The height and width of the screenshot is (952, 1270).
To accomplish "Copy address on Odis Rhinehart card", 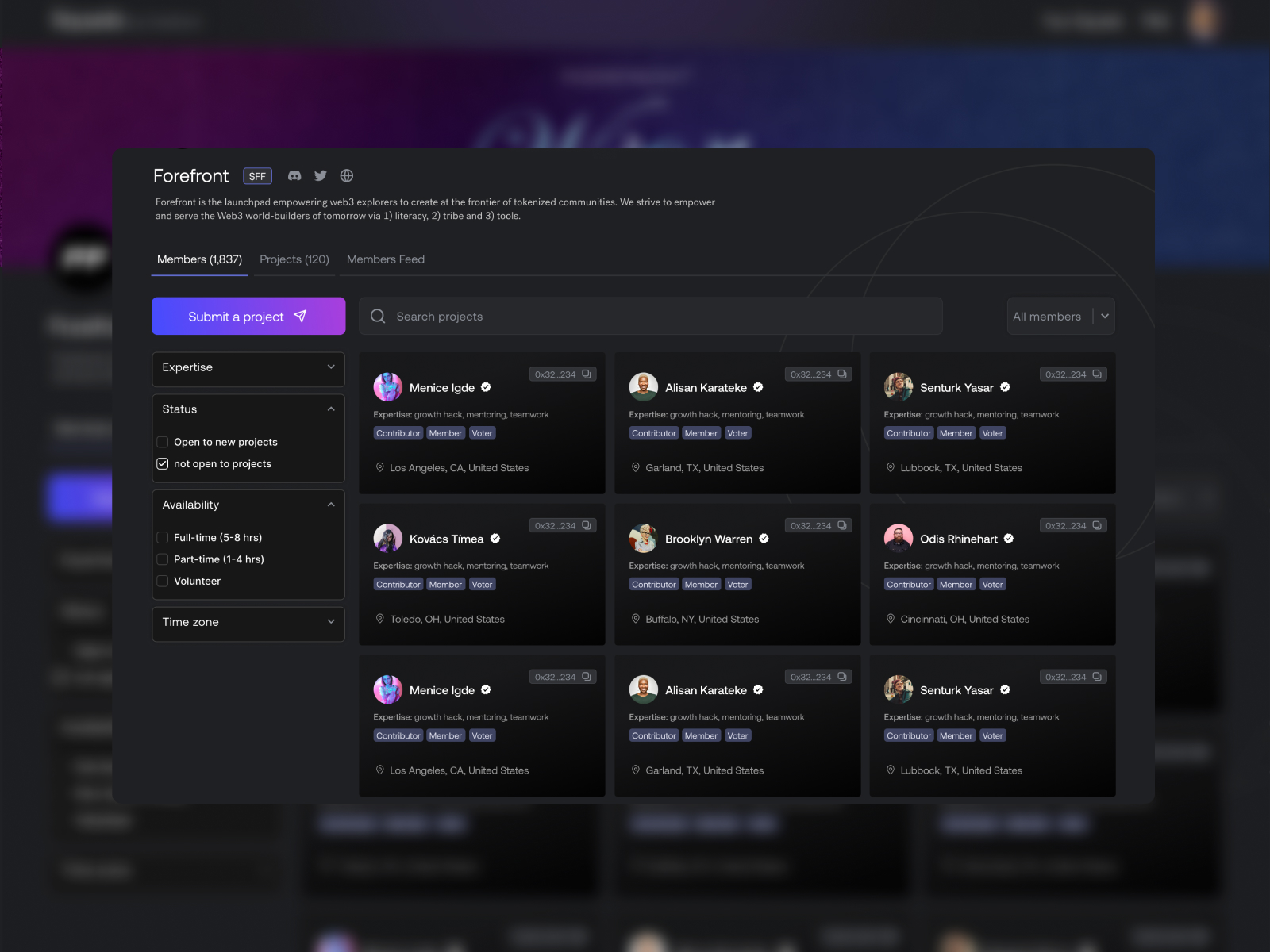I will tap(1097, 526).
